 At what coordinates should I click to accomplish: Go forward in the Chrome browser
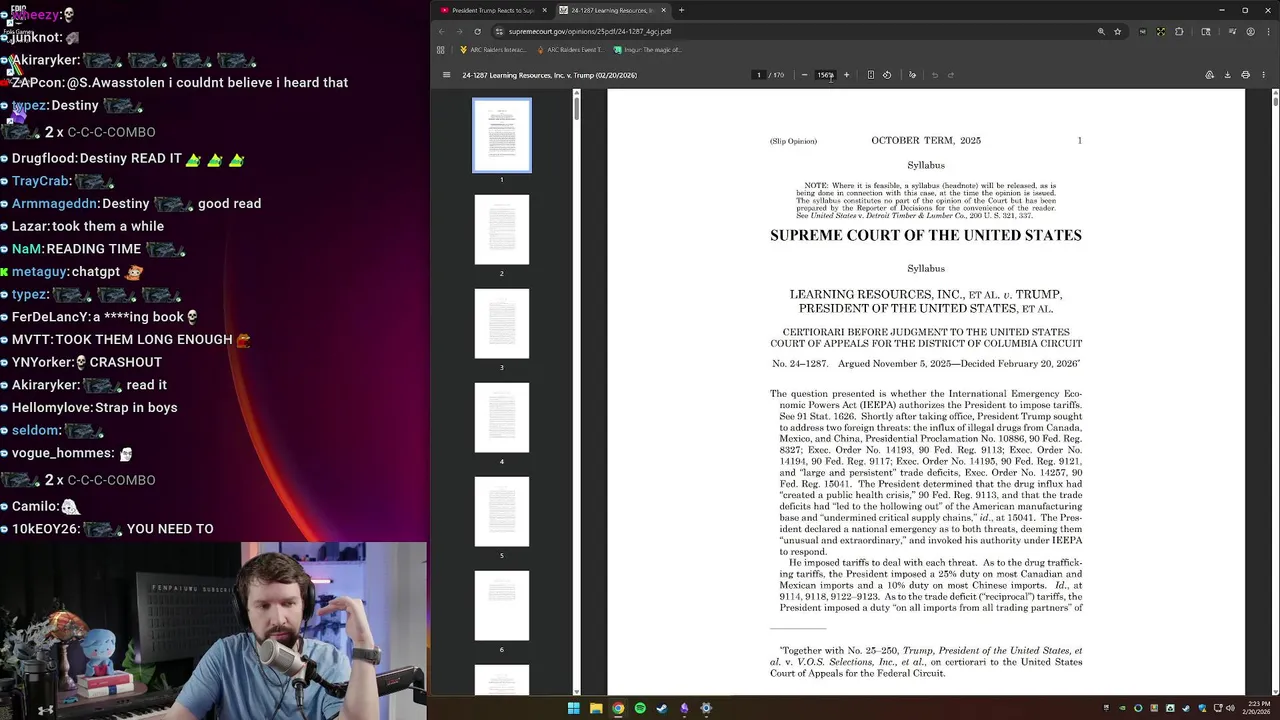tap(460, 31)
